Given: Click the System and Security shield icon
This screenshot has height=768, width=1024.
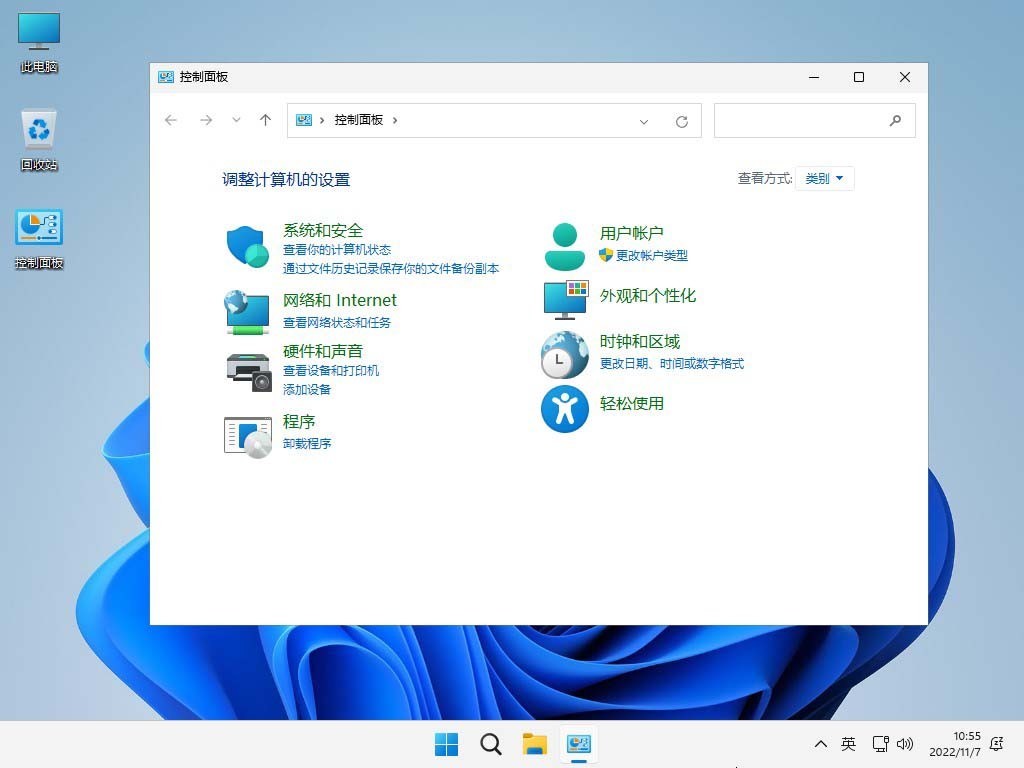Looking at the screenshot, I should (247, 246).
